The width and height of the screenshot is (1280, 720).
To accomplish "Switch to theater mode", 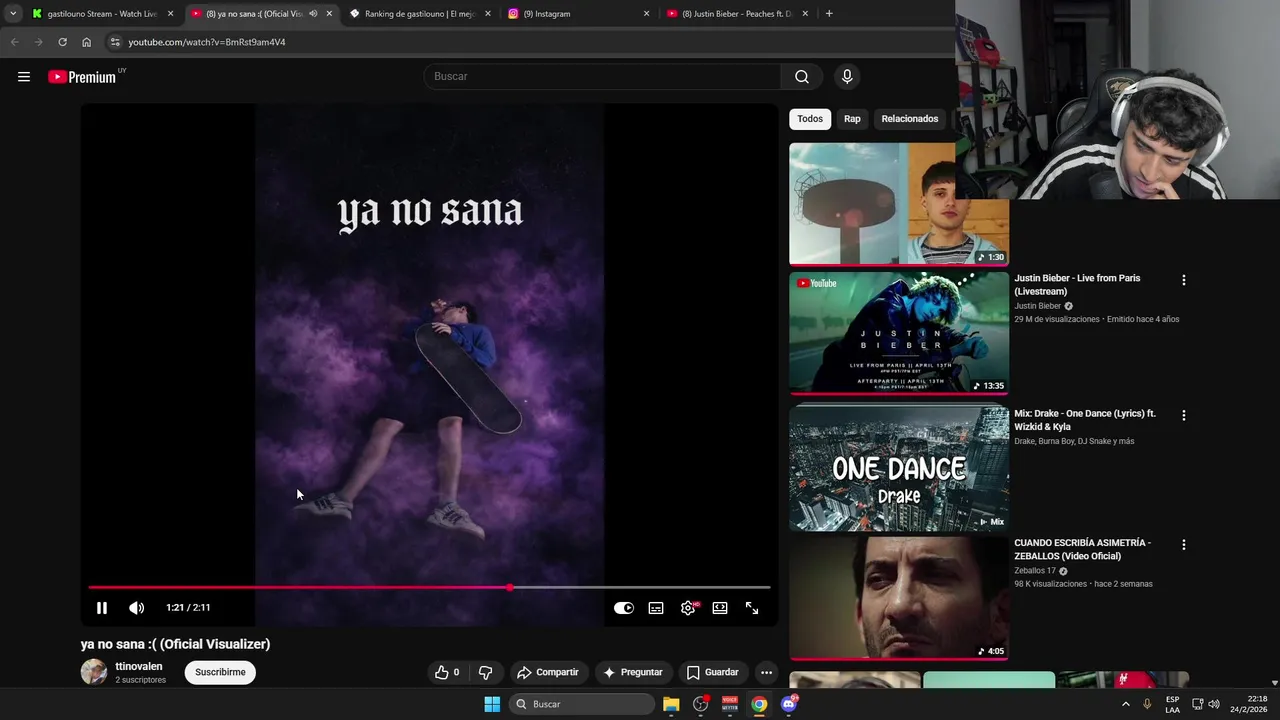I will [x=720, y=608].
